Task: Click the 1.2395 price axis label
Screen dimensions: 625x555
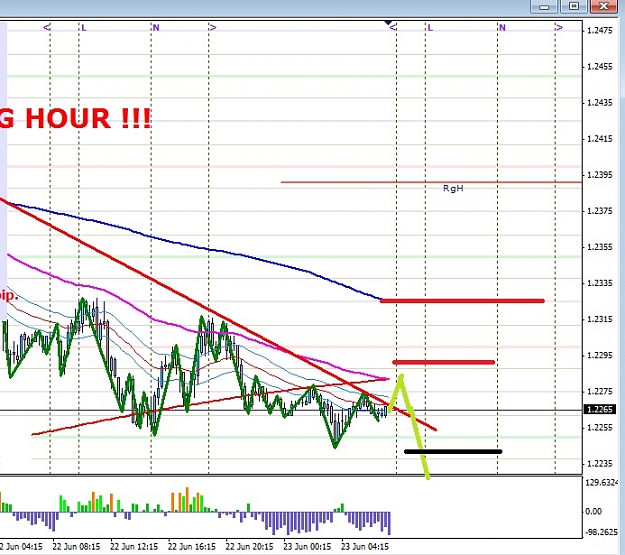Action: (600, 175)
